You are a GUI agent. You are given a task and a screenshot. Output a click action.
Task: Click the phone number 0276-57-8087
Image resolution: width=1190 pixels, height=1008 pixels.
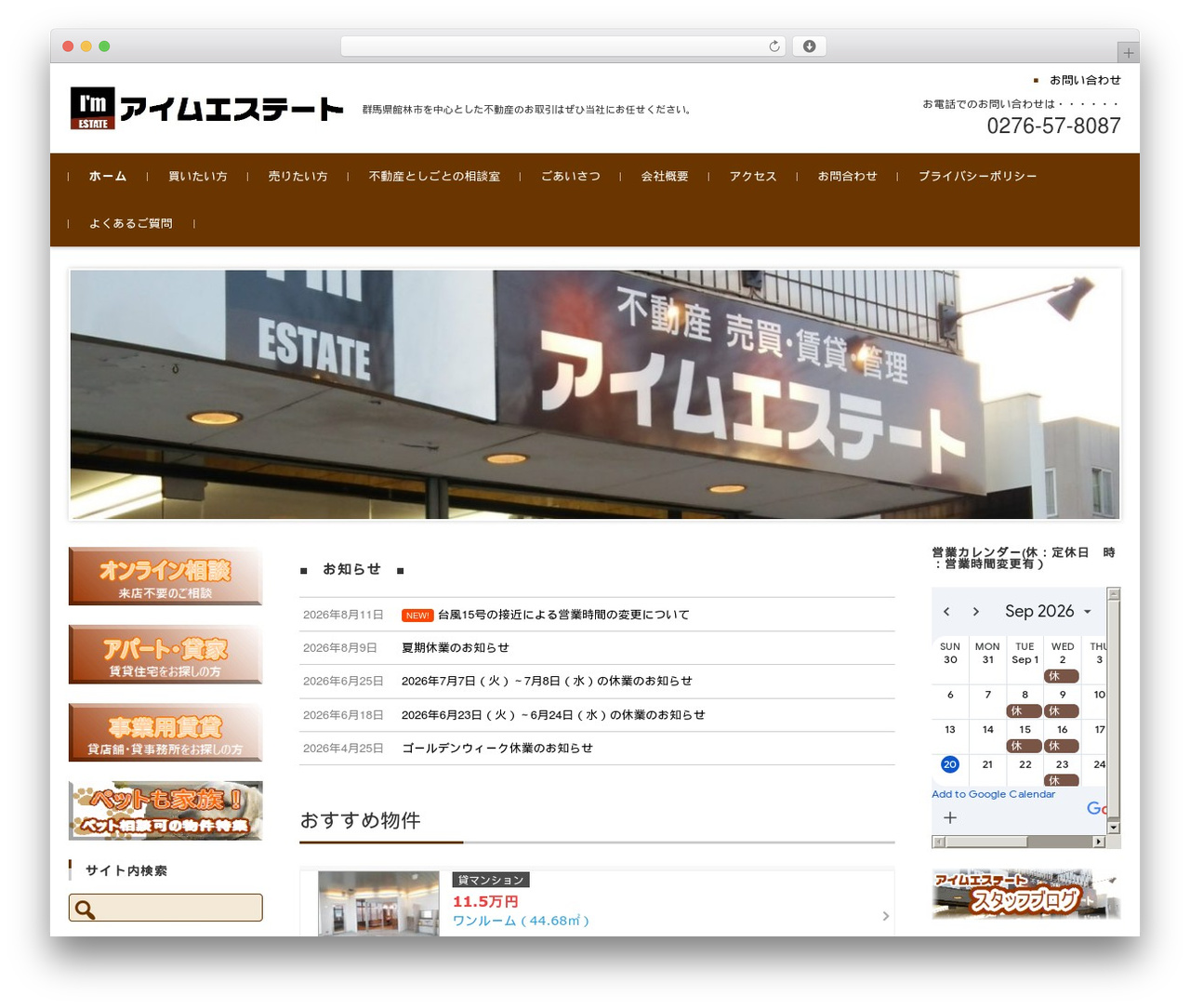(1053, 126)
